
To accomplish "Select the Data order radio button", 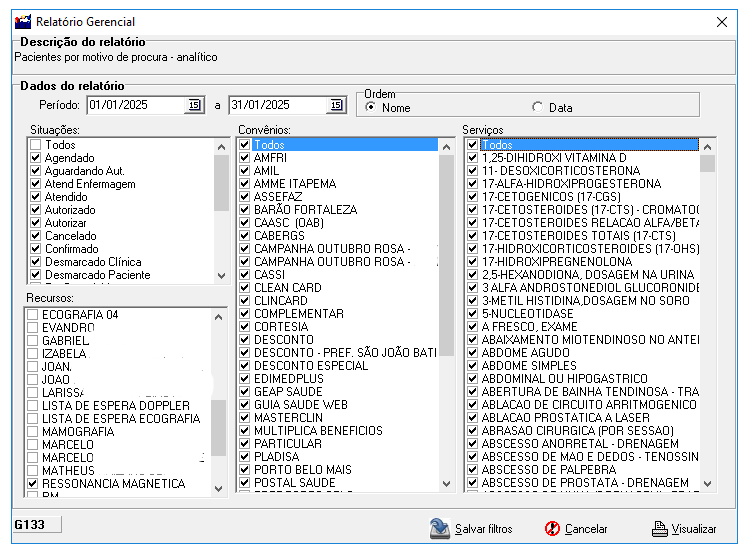I will [x=538, y=108].
